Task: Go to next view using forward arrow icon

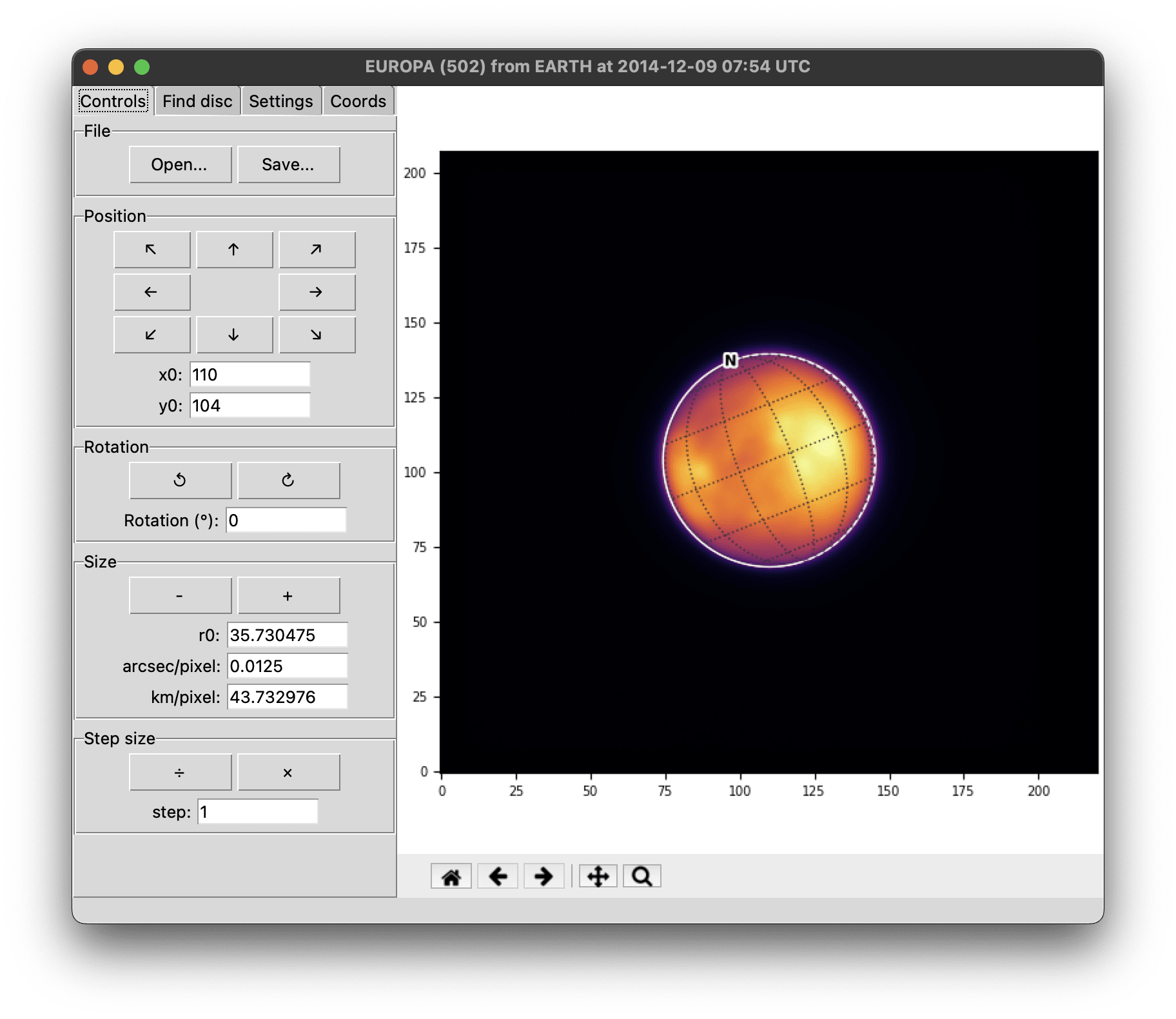Action: click(x=544, y=875)
